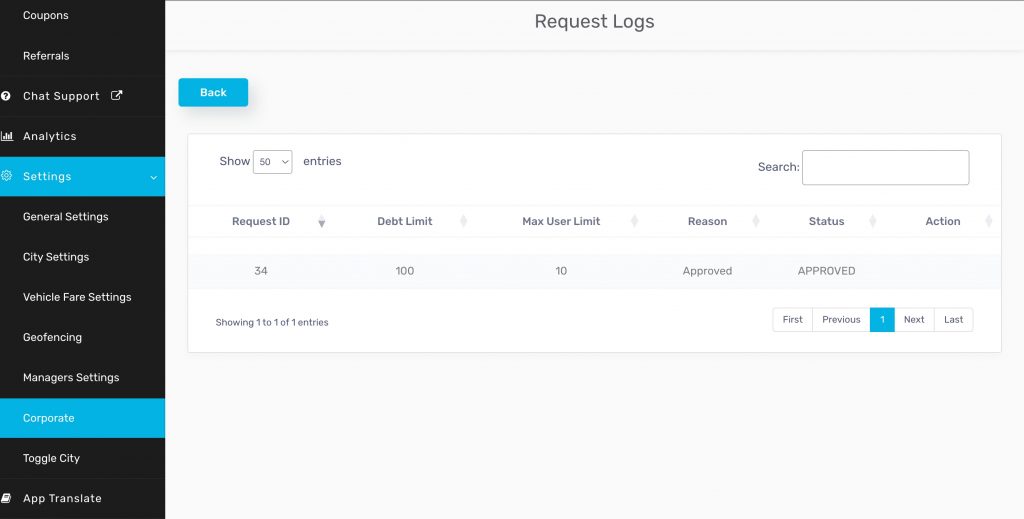
Task: Click the Analytics bar chart icon
Action: (x=7, y=136)
